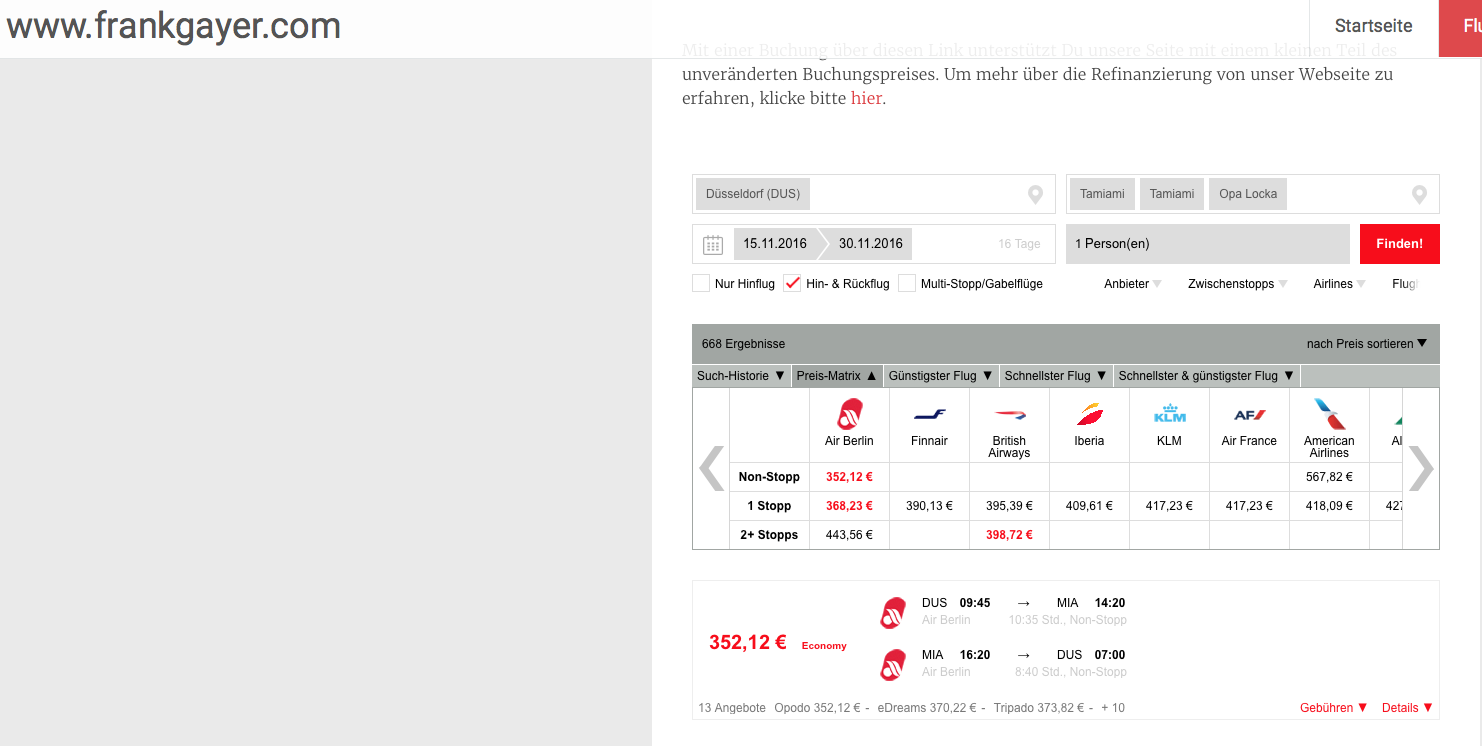Show the + 10 additional offers
1482x746 pixels.
point(1113,708)
